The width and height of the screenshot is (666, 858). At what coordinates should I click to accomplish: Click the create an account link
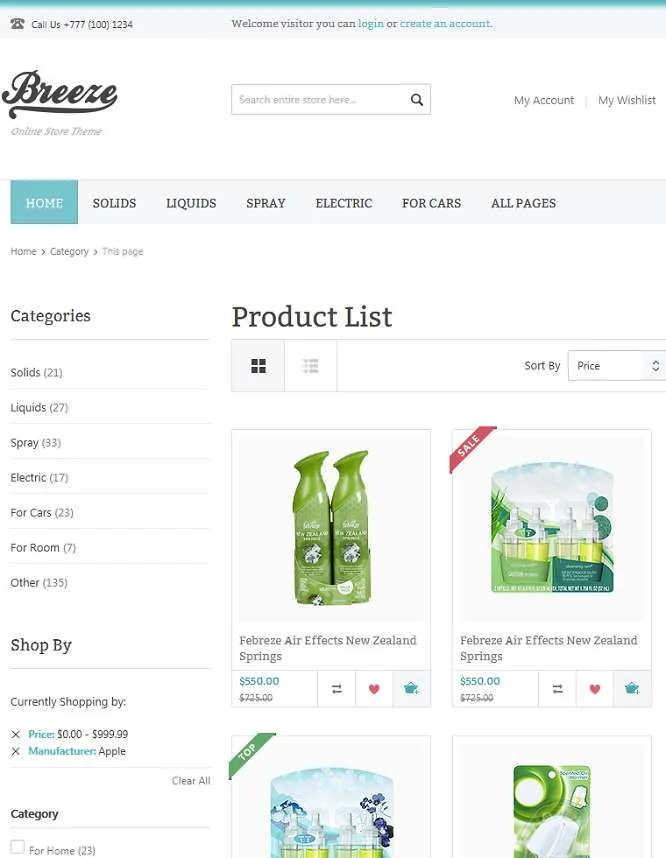(x=445, y=24)
